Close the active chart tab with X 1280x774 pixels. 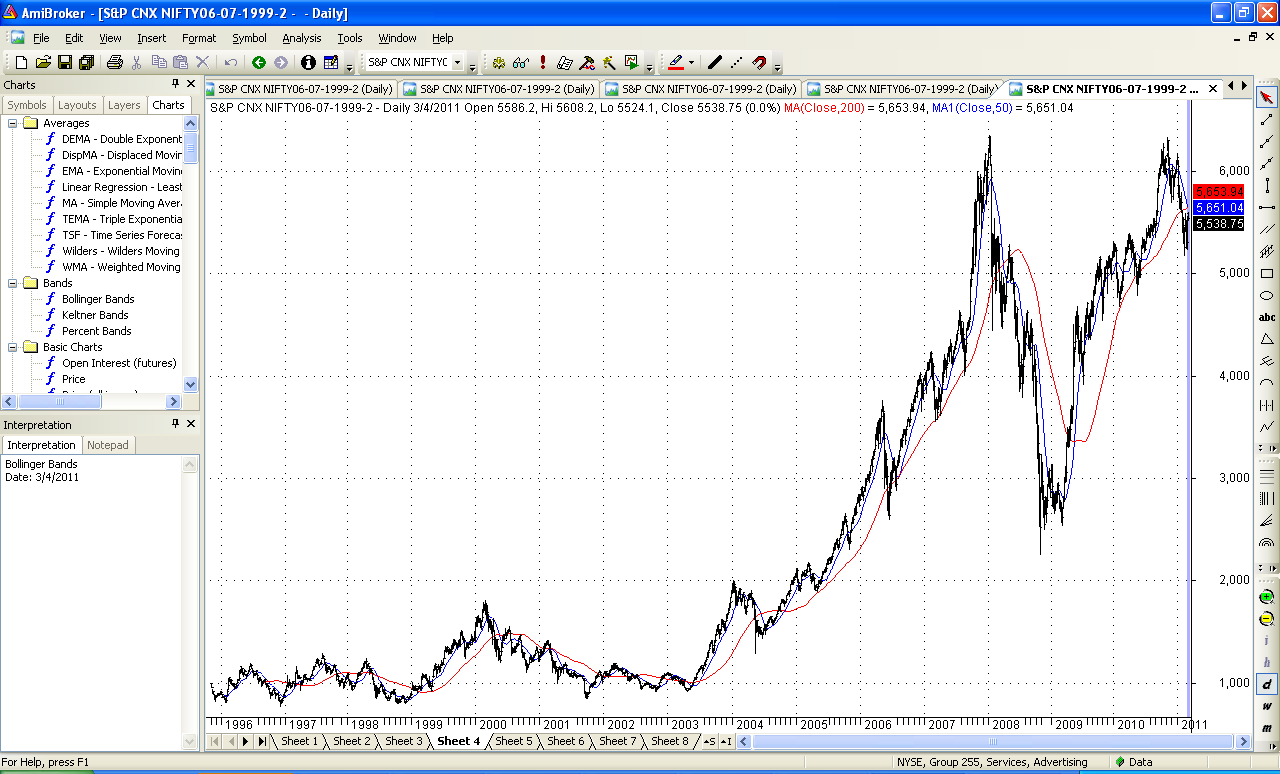[x=1213, y=88]
